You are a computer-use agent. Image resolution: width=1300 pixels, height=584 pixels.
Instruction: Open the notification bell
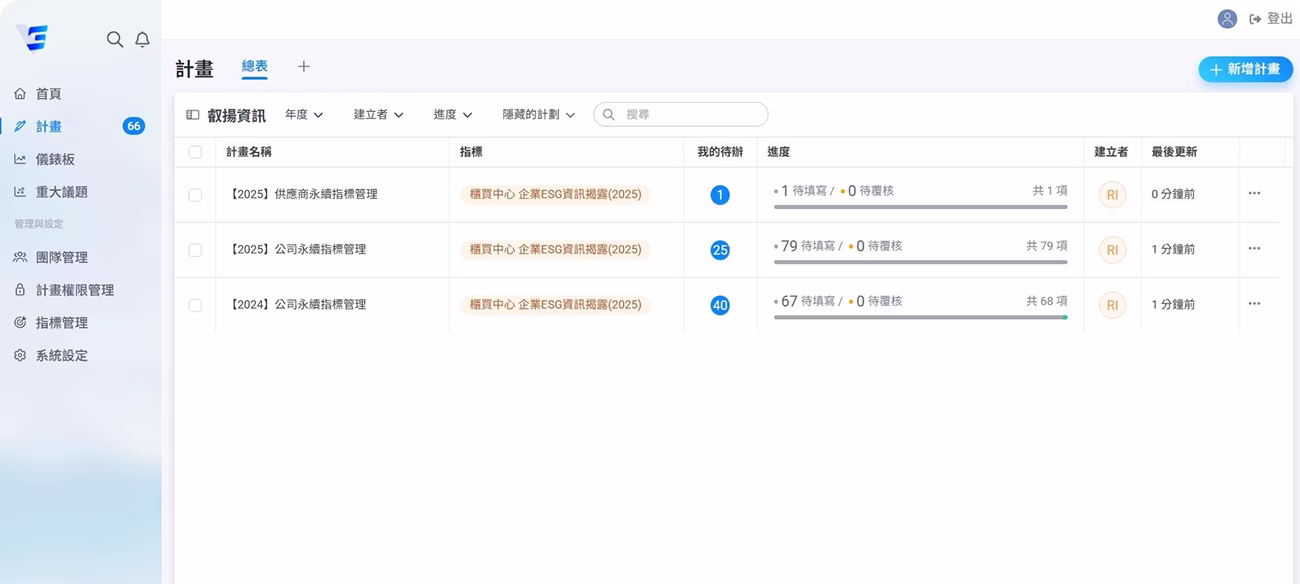tap(142, 39)
